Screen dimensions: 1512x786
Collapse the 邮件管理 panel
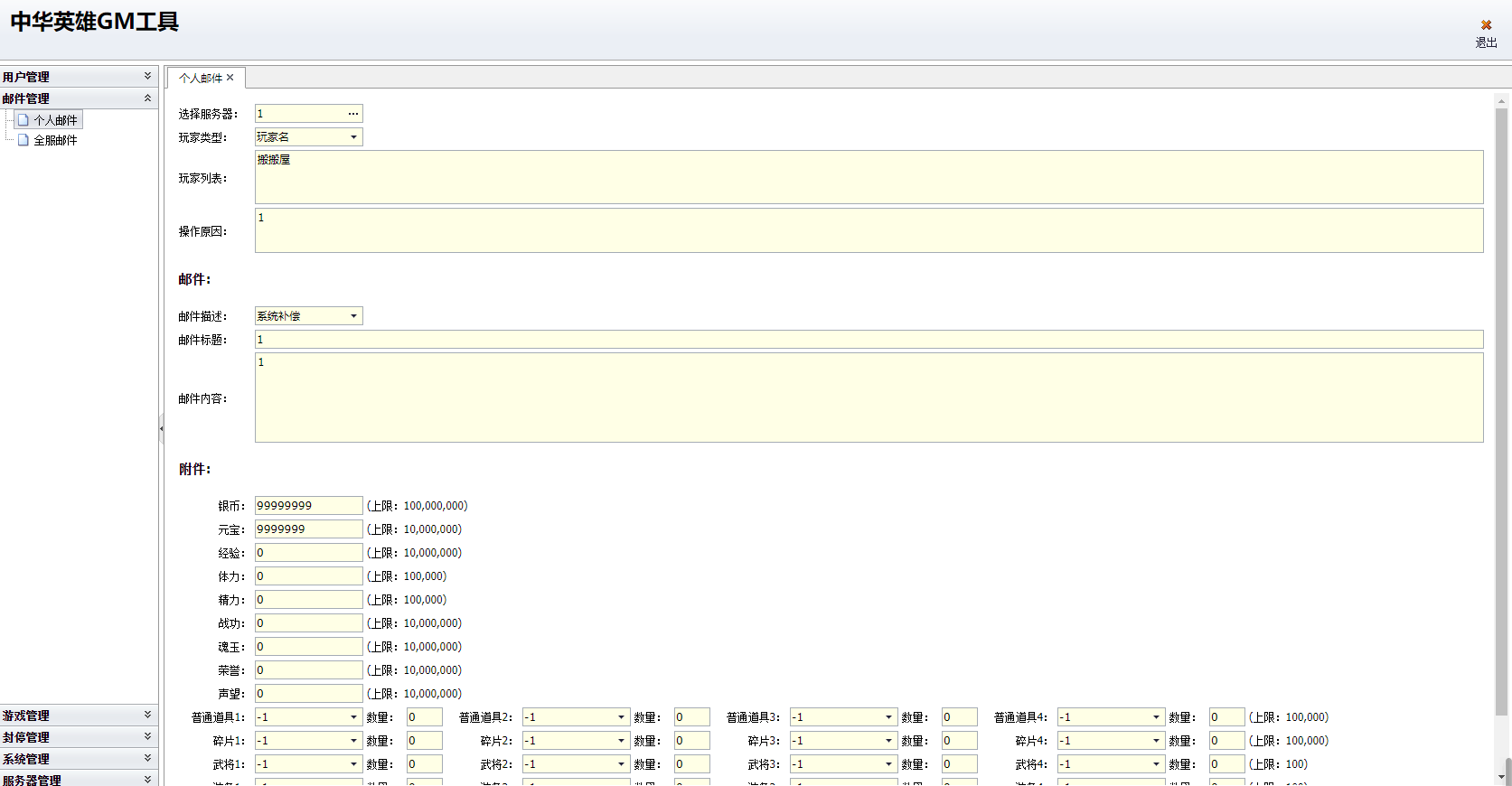click(x=147, y=98)
